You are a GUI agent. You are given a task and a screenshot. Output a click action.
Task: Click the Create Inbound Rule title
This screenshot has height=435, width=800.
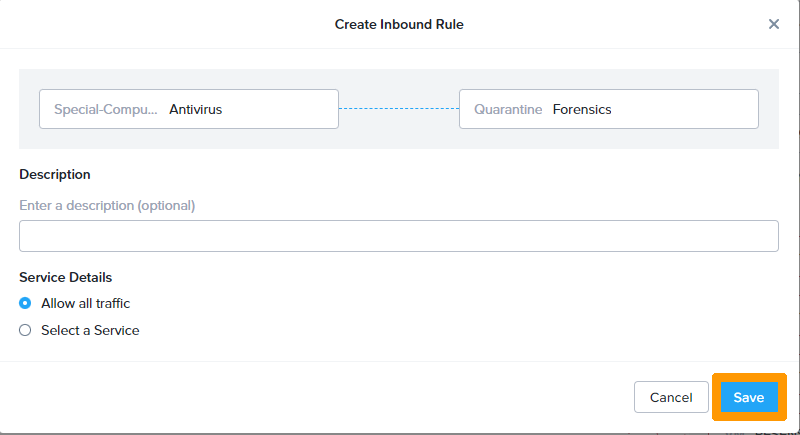click(399, 24)
